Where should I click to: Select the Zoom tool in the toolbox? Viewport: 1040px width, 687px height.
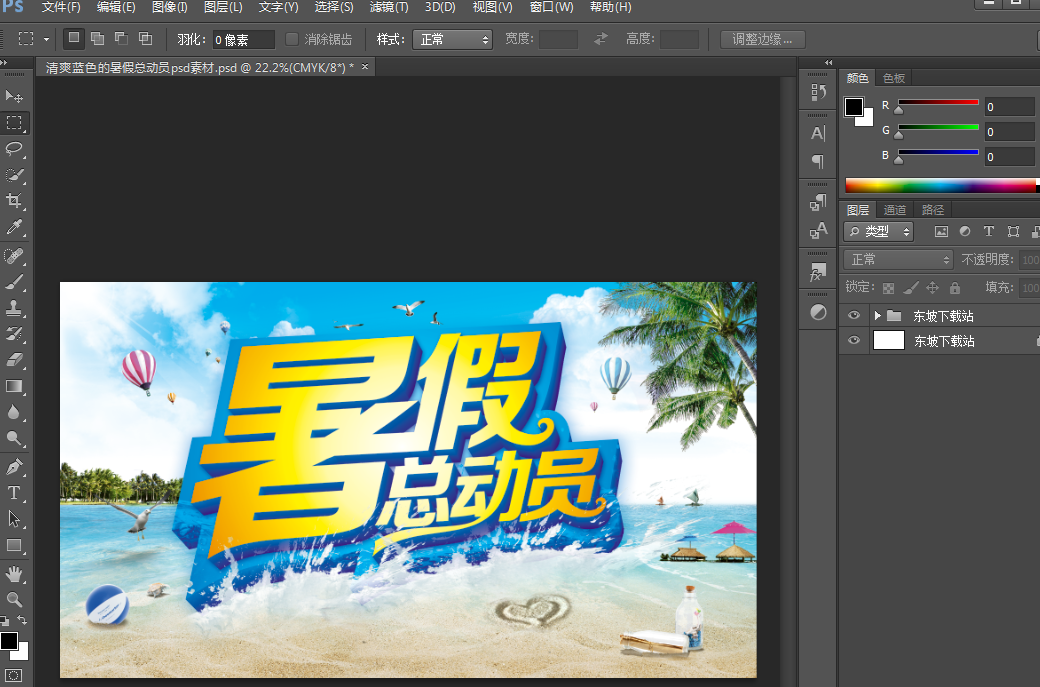tap(14, 599)
